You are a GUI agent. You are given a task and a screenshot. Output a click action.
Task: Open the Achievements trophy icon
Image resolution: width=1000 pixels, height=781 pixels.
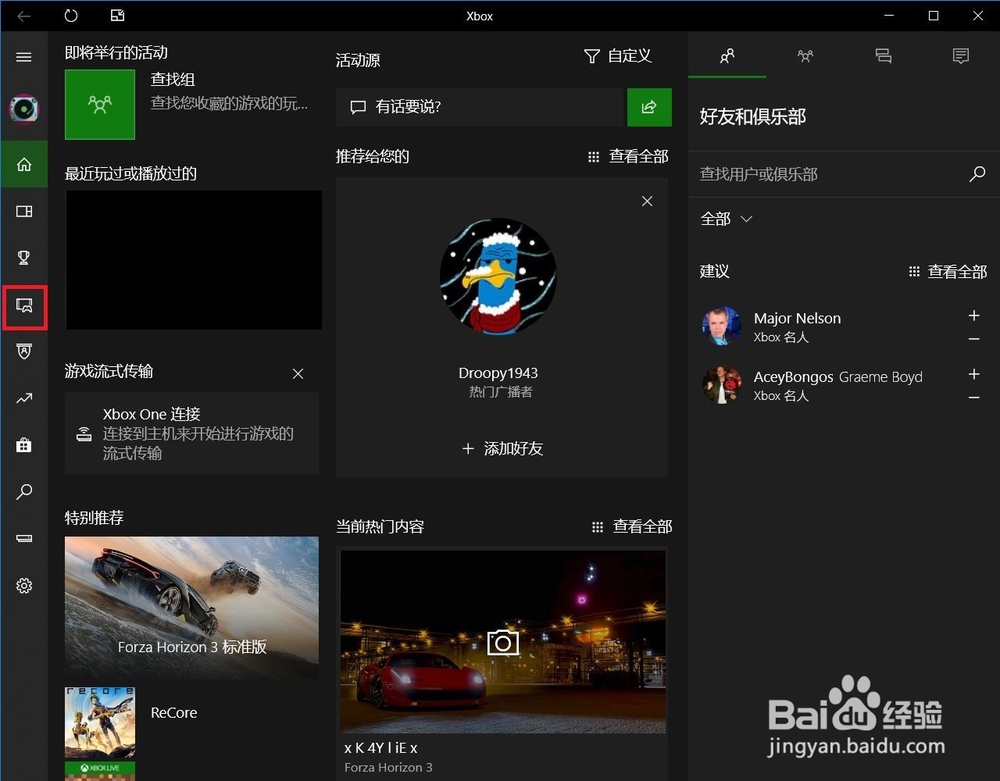[24, 258]
